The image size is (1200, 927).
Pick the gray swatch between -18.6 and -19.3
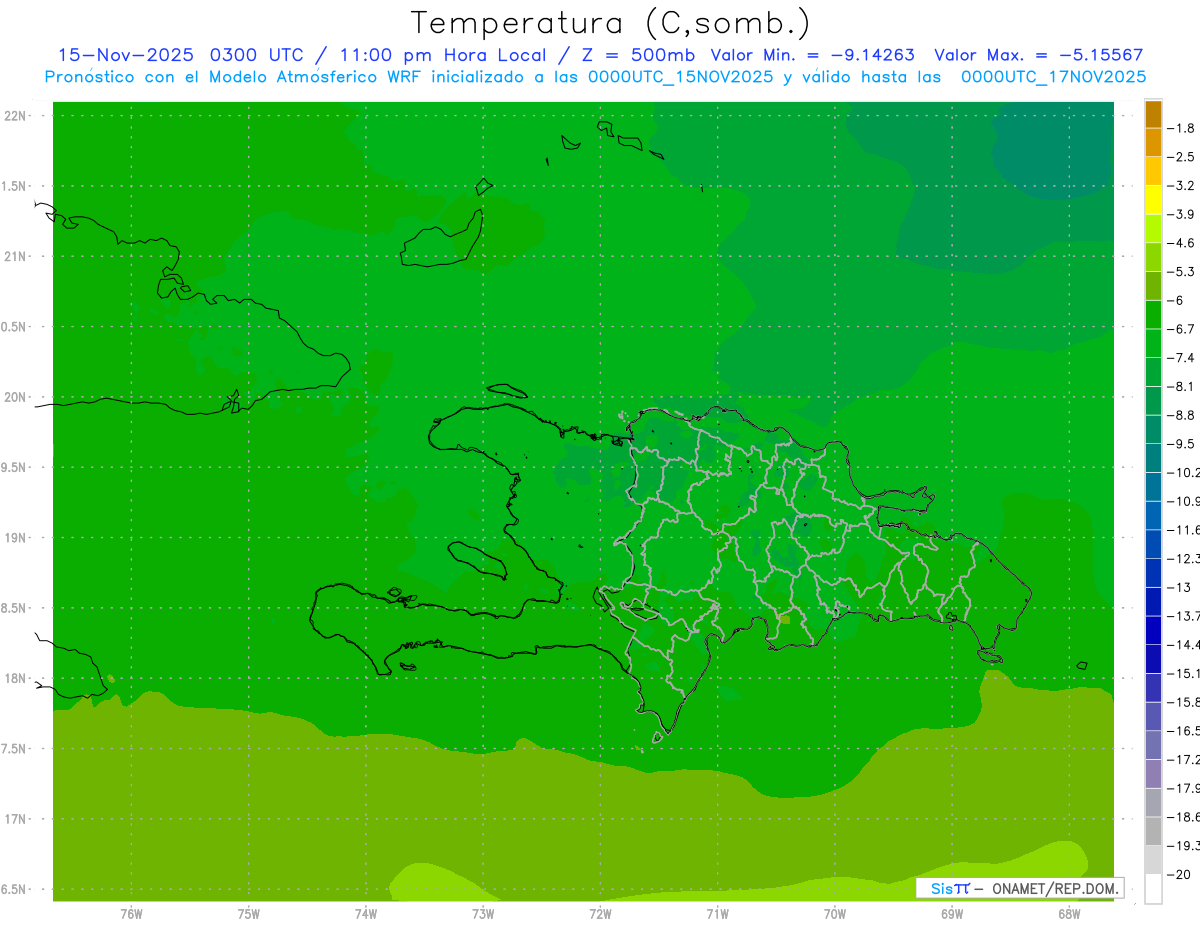[1153, 831]
